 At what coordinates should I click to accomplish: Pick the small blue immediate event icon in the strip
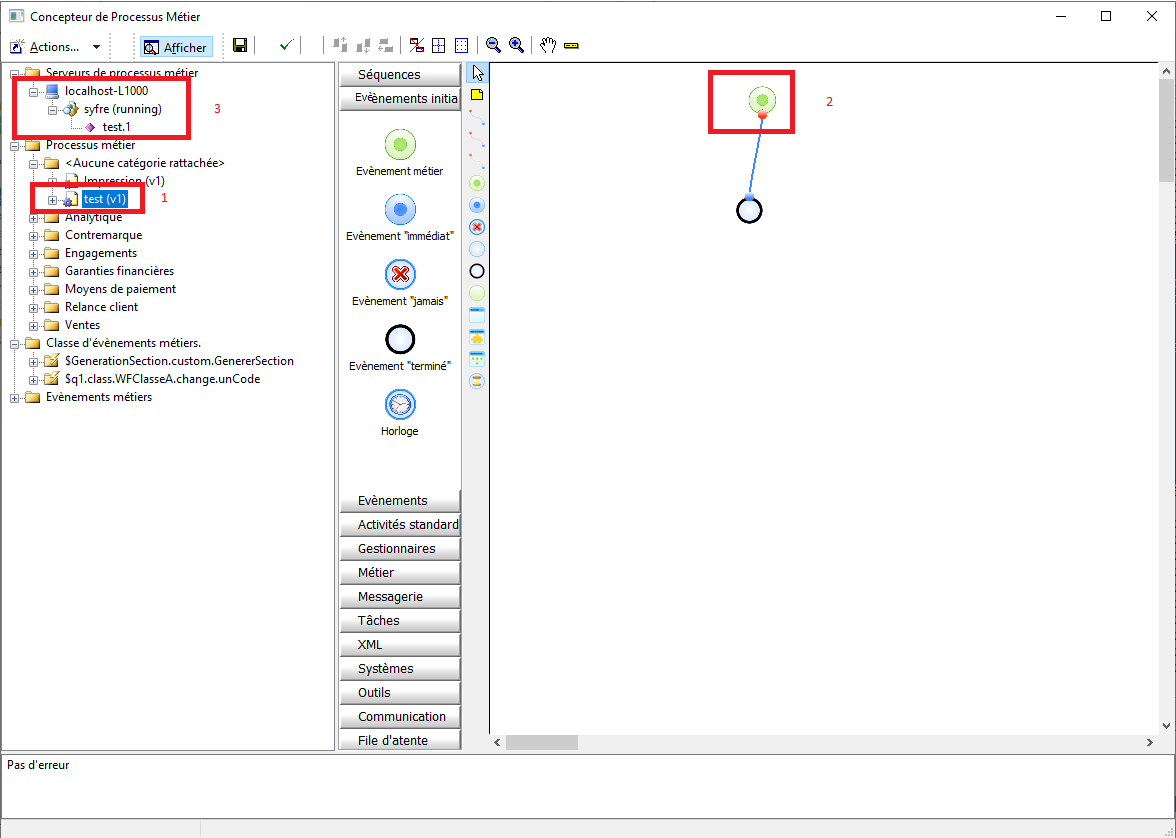[x=476, y=205]
